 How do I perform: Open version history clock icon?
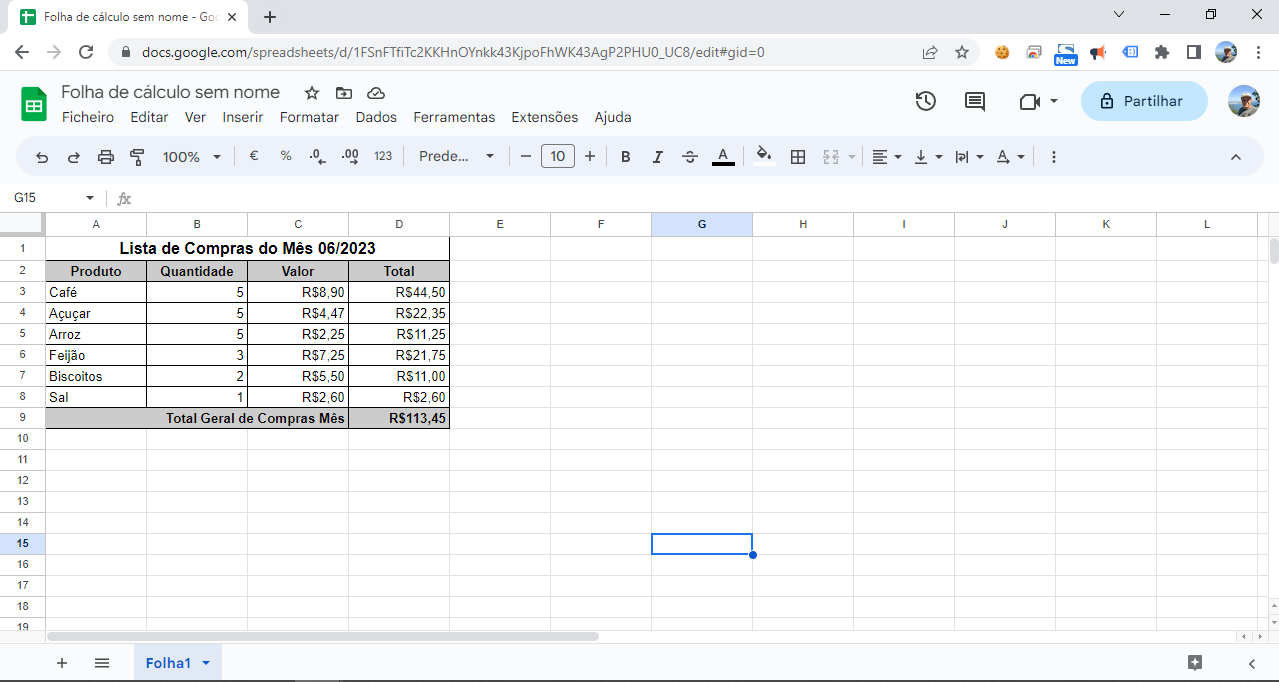[x=926, y=101]
